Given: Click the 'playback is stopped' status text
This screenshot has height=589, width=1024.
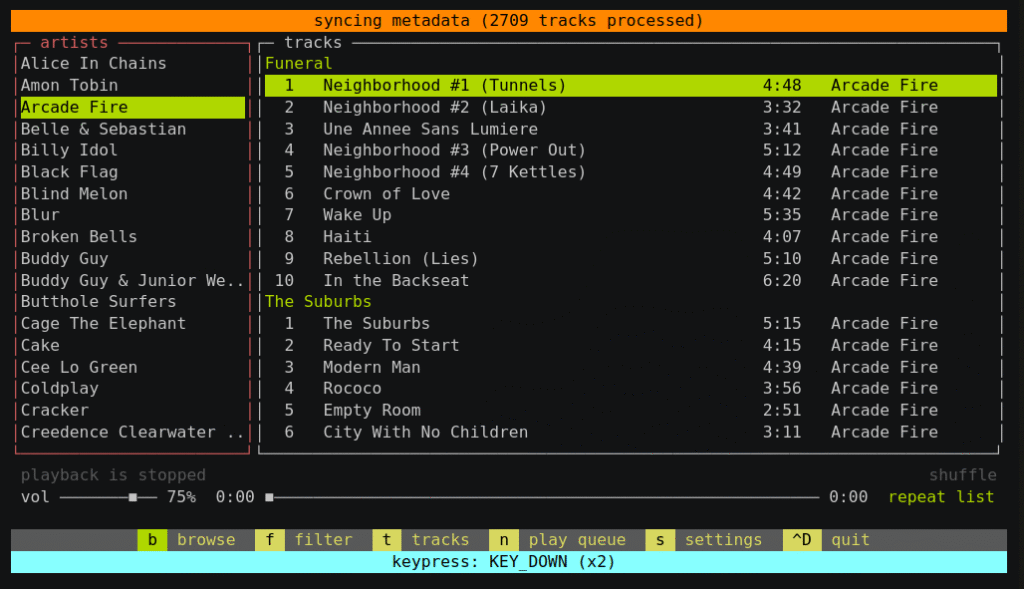Looking at the screenshot, I should [113, 475].
